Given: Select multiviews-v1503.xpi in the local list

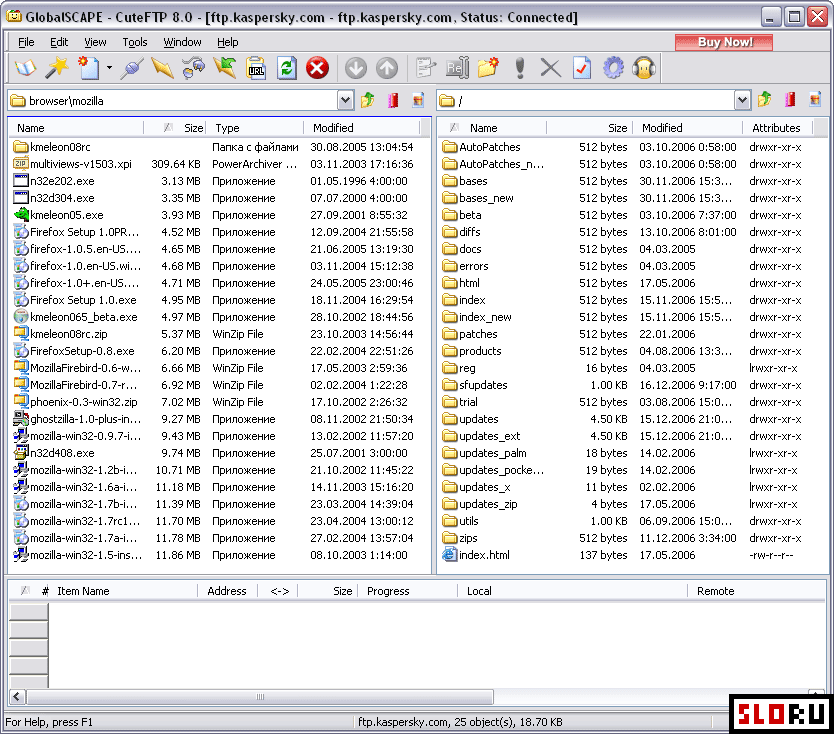Looking at the screenshot, I should click(73, 164).
